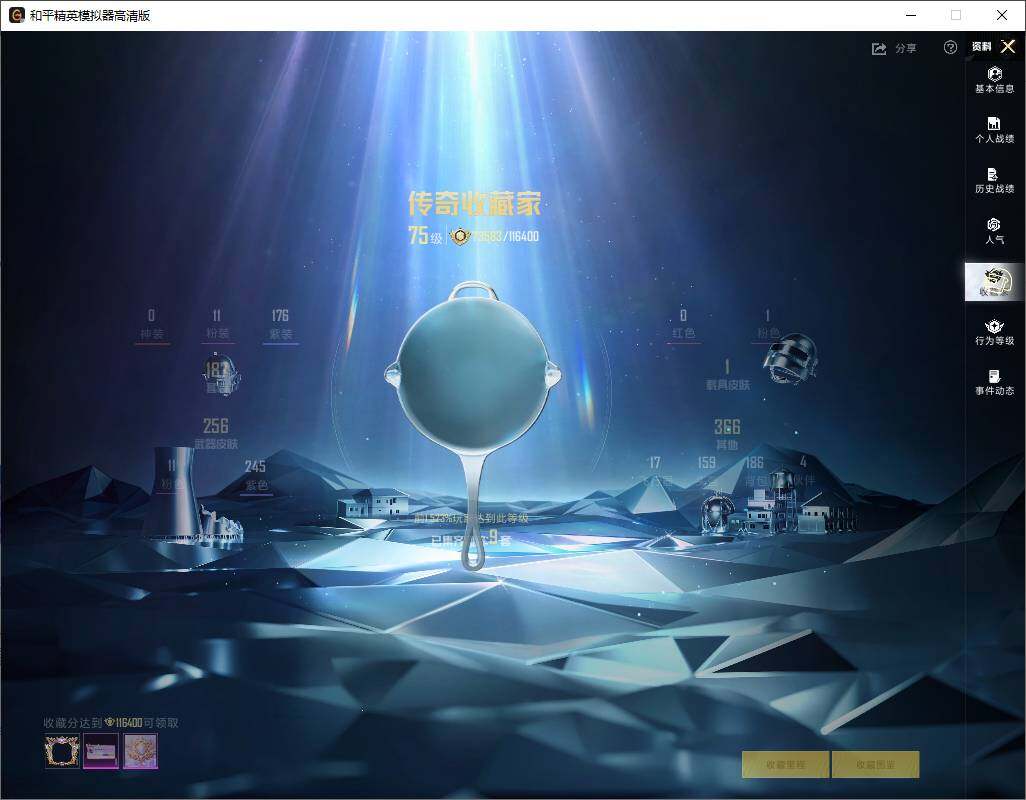Click the 0 神装 stat
Viewport: 1026px width, 800px height.
pos(152,324)
